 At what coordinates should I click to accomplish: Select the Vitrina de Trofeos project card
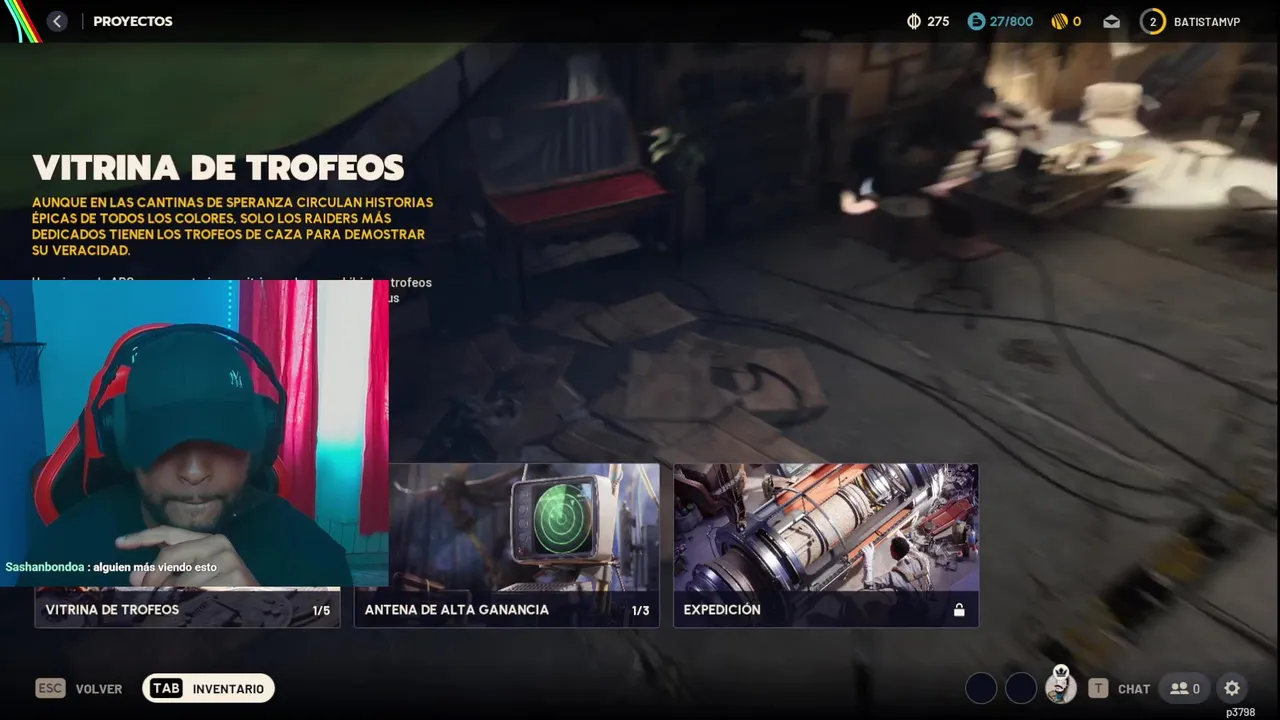pos(187,609)
